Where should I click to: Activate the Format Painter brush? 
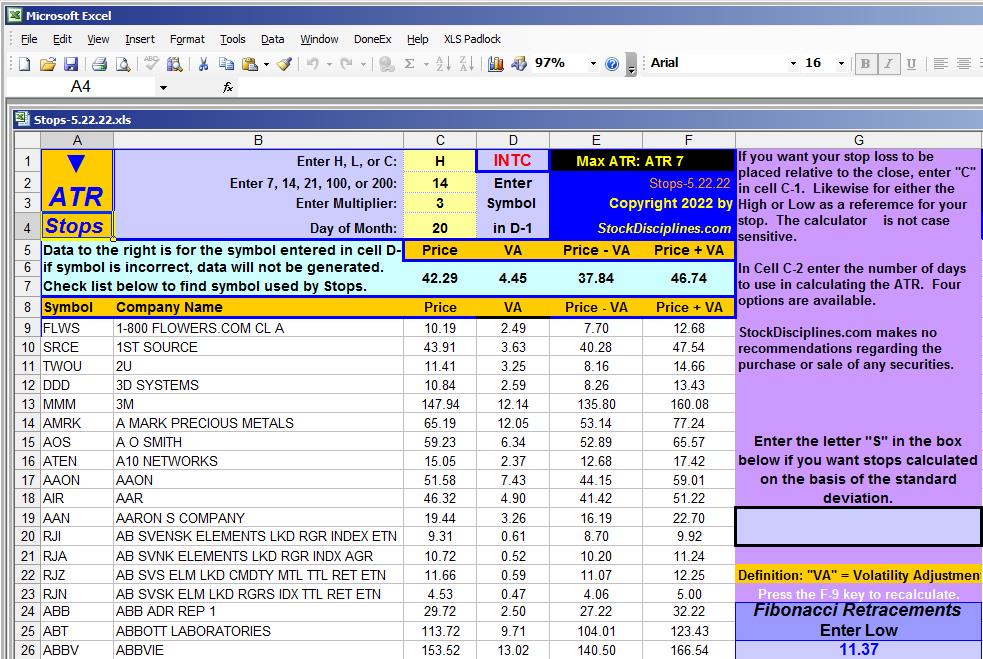[x=285, y=63]
